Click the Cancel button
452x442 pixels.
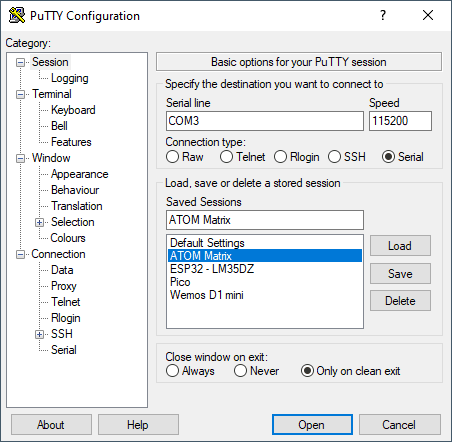click(400, 425)
